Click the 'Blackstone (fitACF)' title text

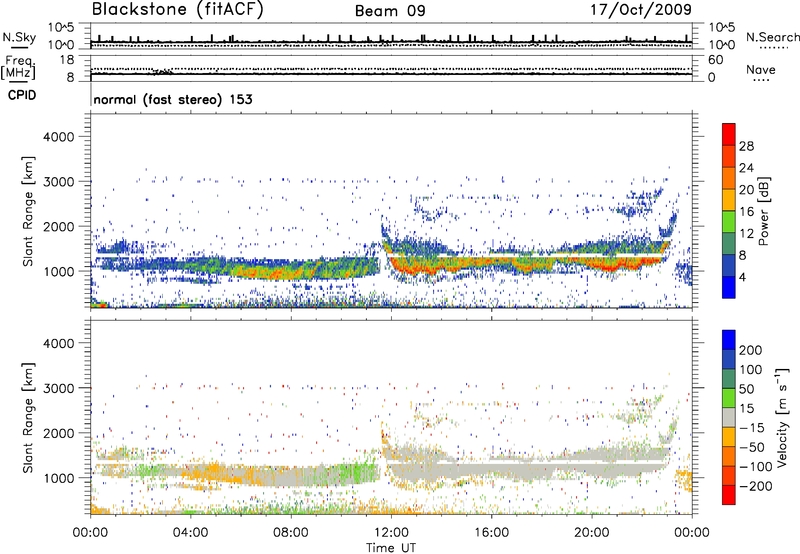(178, 10)
